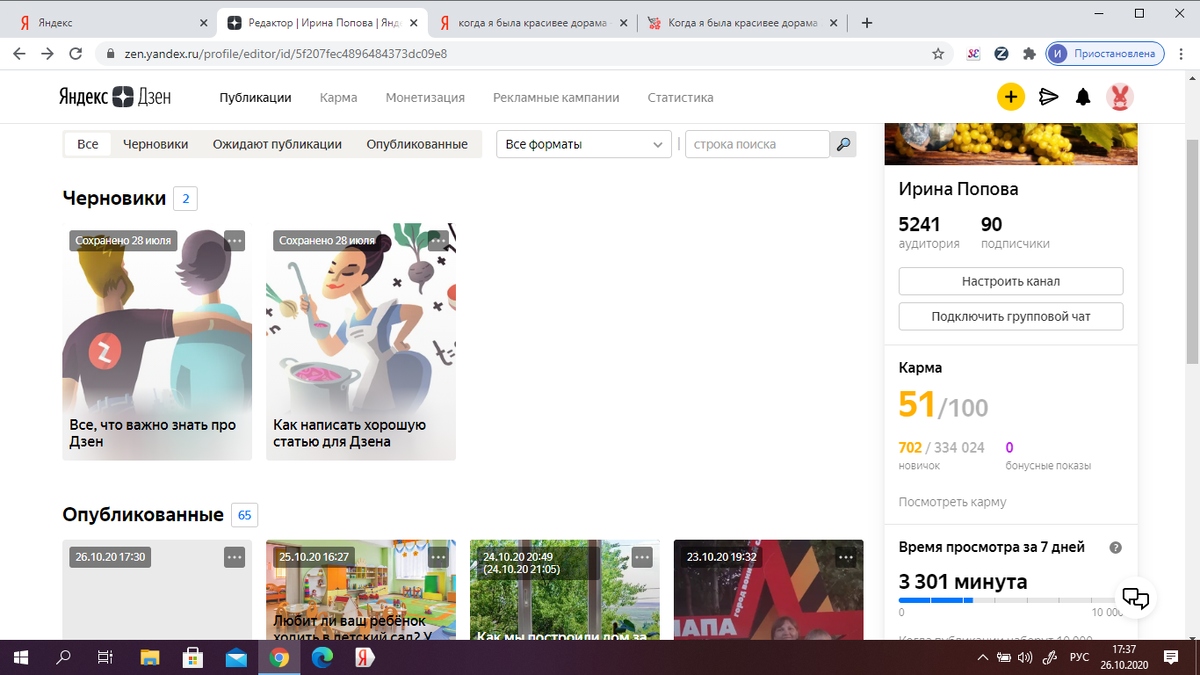Screen dimensions: 1200x675
Task: Open messages paper plane icon
Action: tap(1048, 97)
